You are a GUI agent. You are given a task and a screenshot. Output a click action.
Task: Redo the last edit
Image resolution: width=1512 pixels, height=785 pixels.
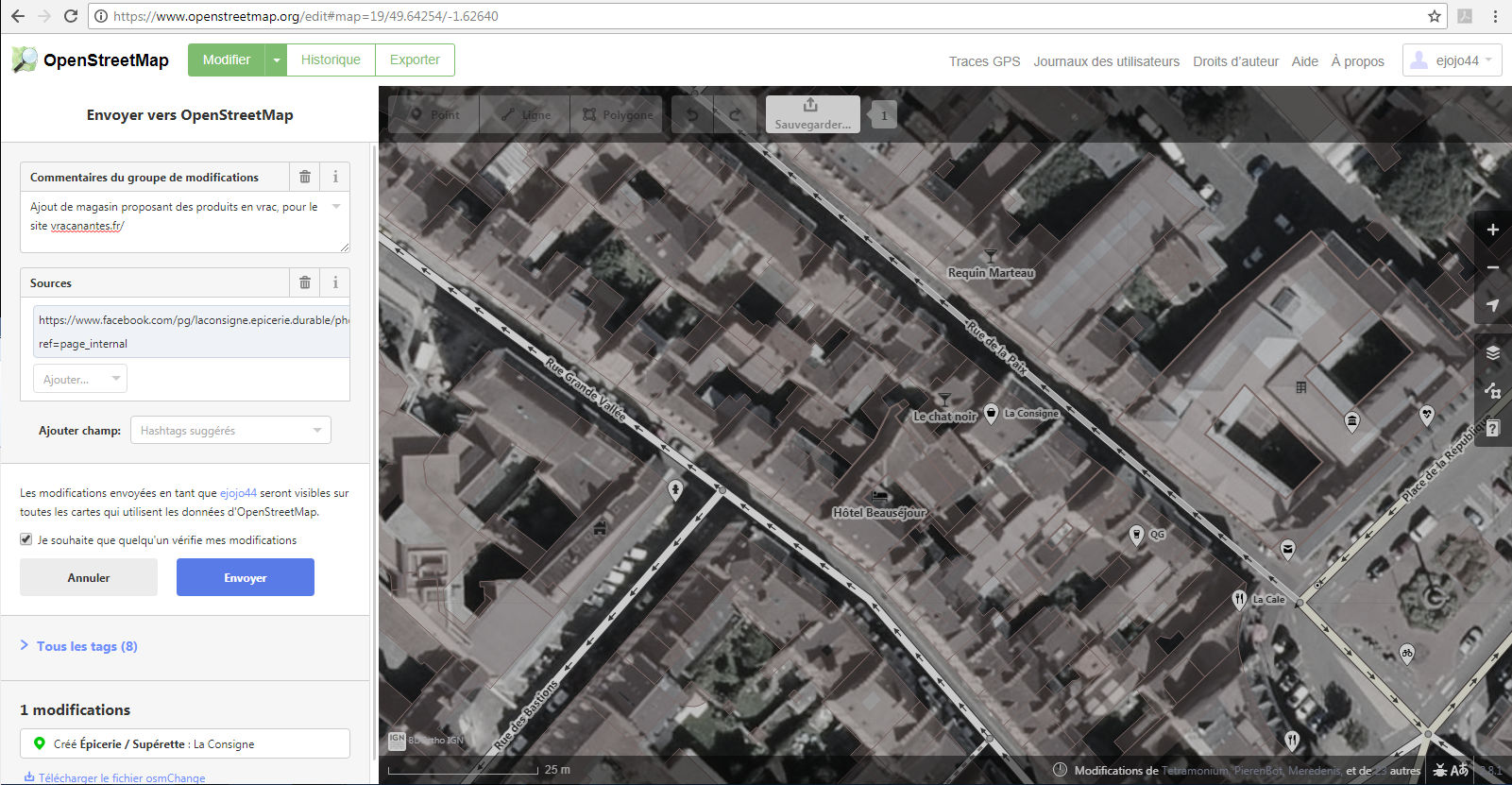(x=735, y=114)
